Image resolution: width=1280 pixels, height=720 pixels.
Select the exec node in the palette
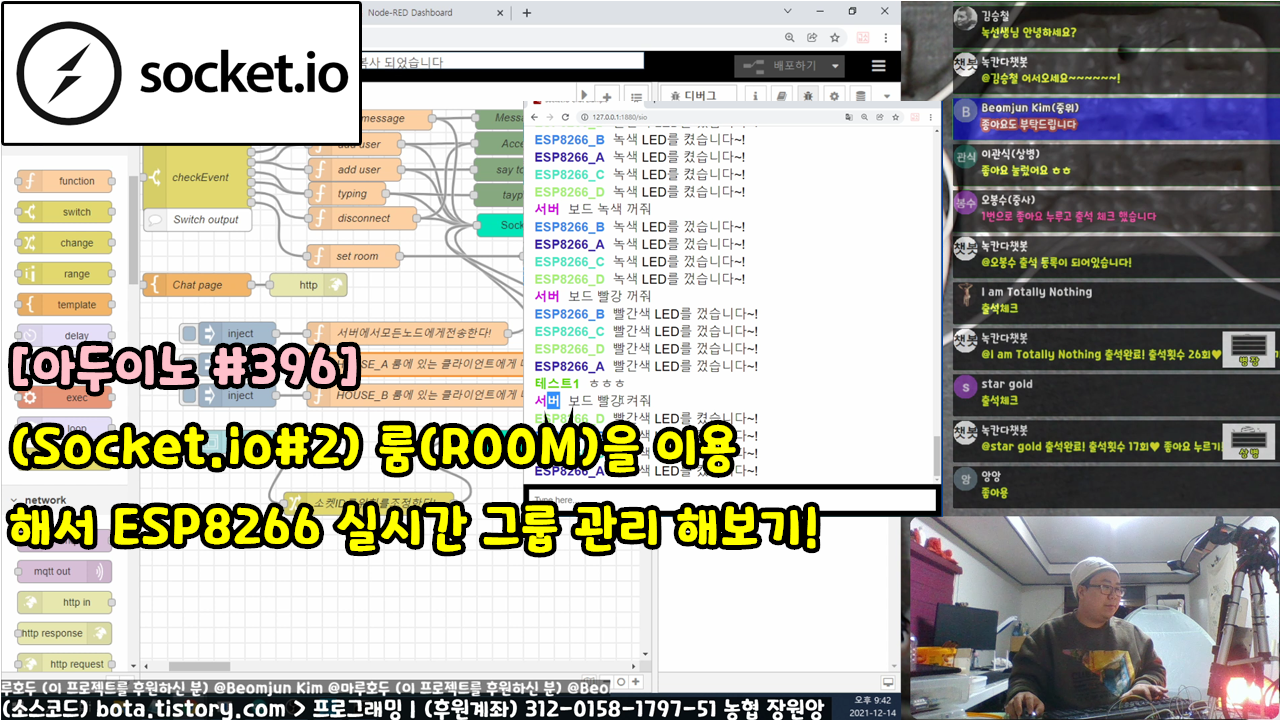[x=64, y=398]
